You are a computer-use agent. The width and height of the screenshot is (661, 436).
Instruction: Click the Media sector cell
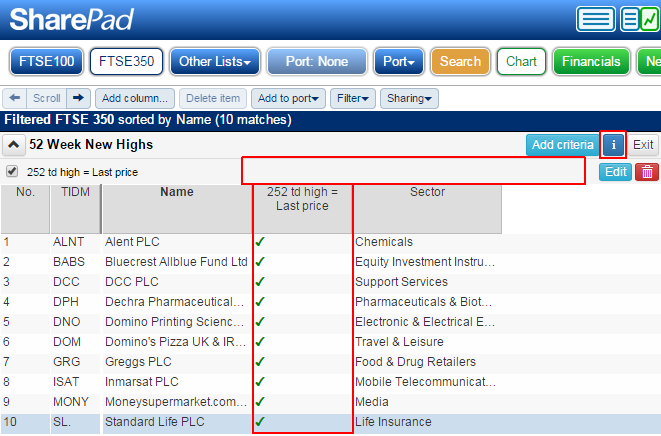click(x=371, y=402)
